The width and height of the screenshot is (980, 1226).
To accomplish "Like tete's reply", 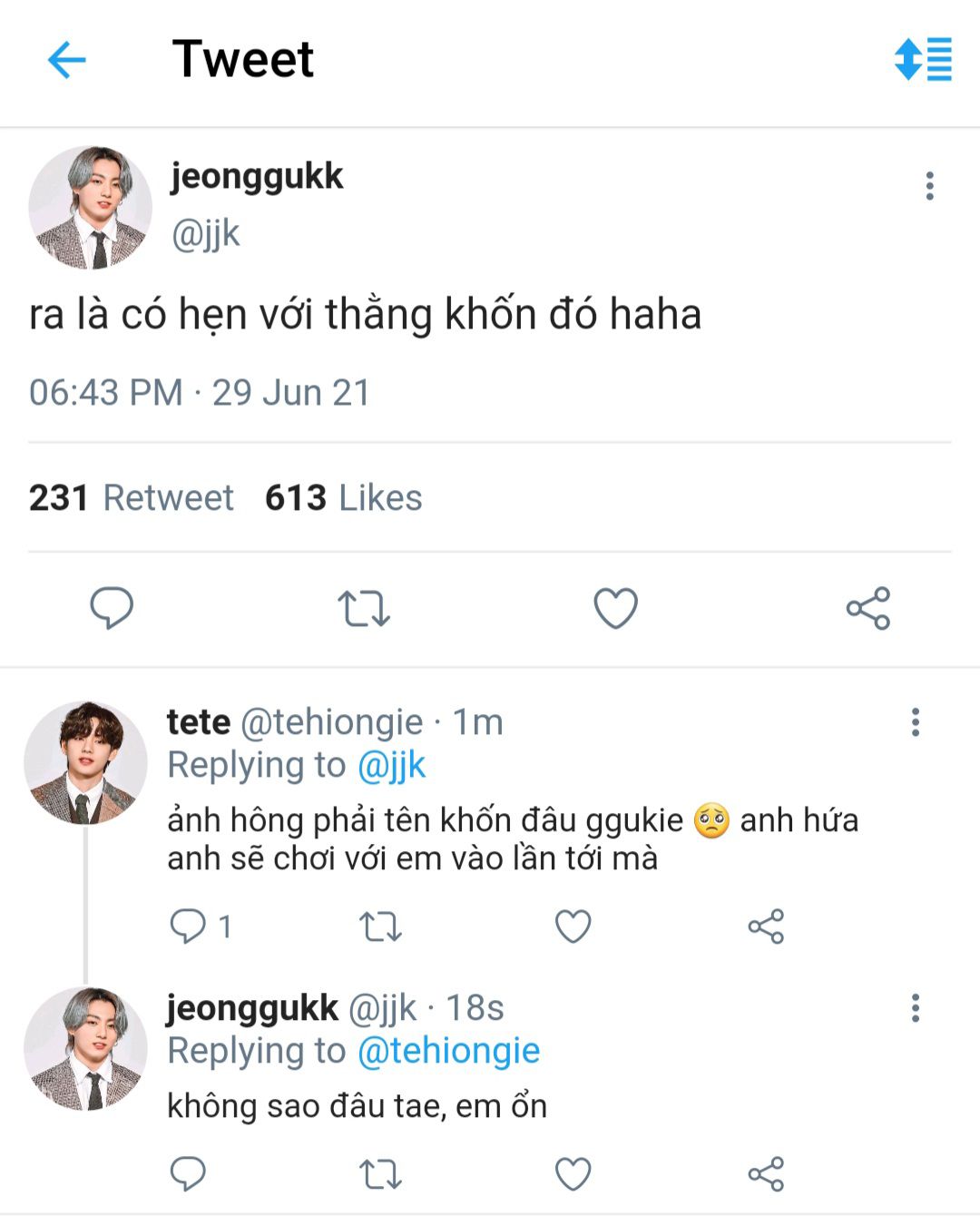I will pyautogui.click(x=573, y=927).
